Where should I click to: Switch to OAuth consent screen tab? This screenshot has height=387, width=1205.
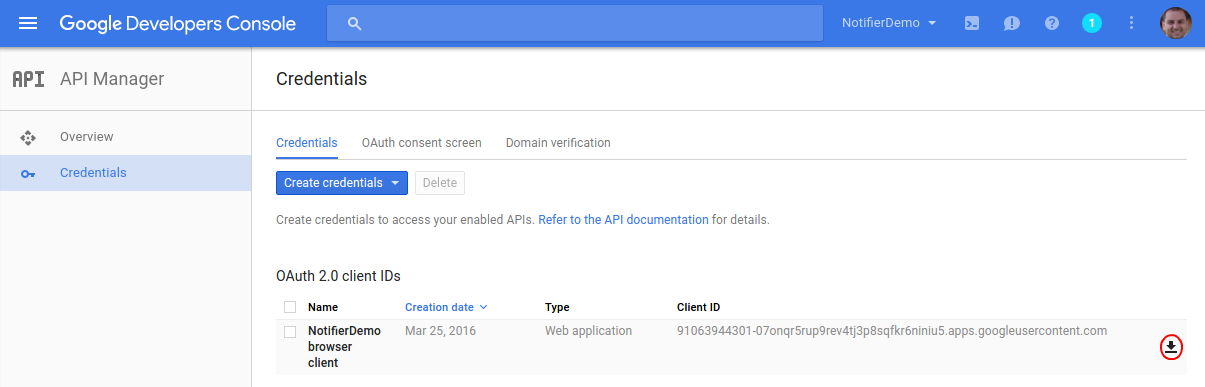[x=422, y=143]
